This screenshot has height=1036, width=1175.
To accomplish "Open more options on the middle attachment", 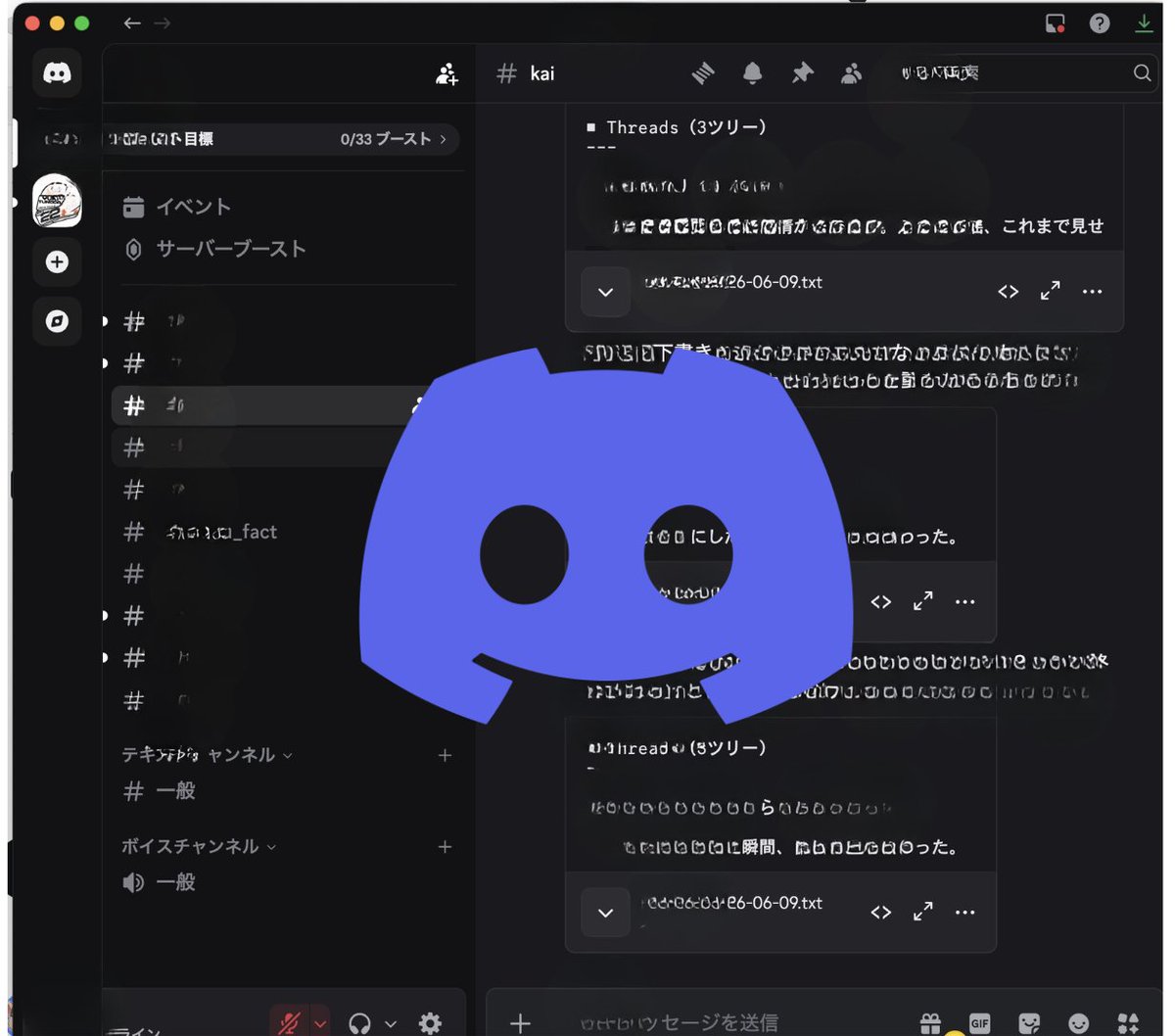I will (965, 602).
